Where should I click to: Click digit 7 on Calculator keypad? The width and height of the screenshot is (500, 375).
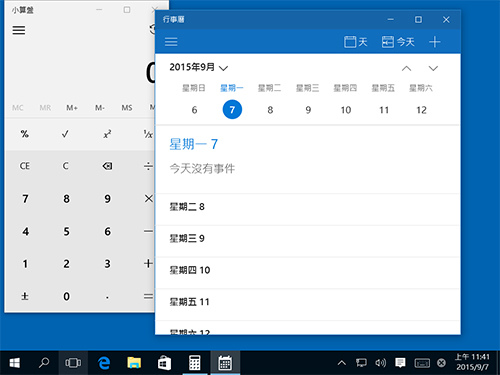(25, 199)
